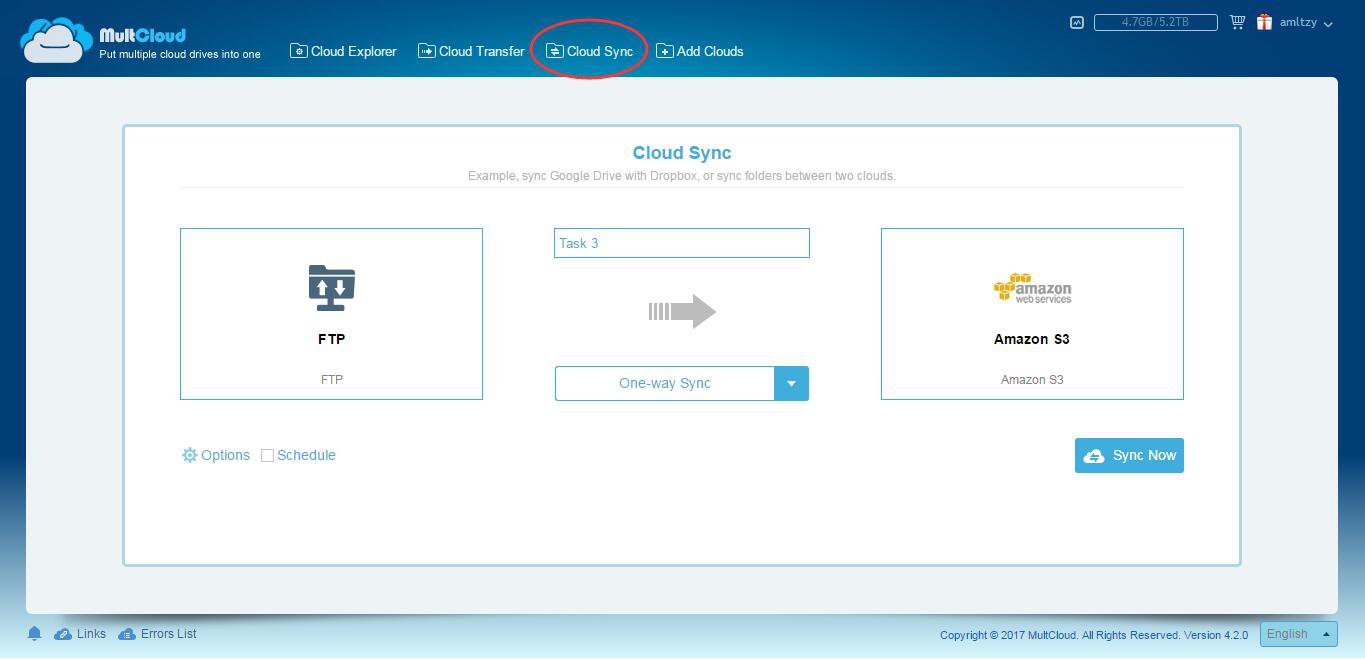Click the MultCloud brand name text

(142, 35)
